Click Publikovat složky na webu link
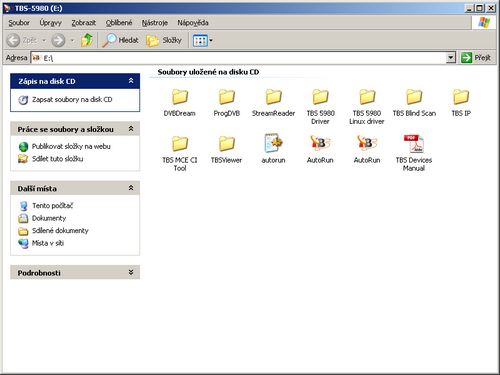Viewport: 500px width, 375px height. pyautogui.click(x=71, y=146)
